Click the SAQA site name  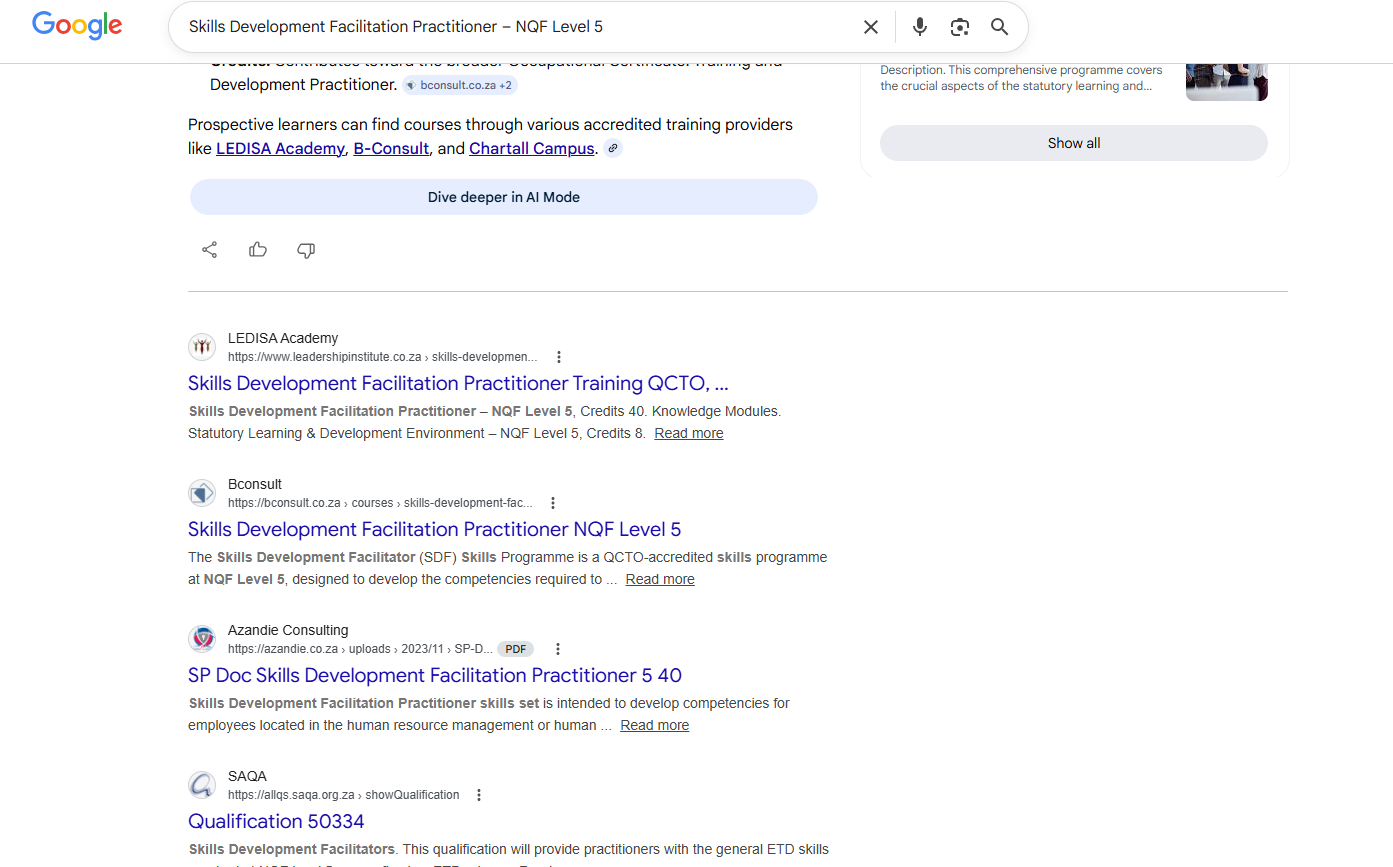tap(247, 776)
